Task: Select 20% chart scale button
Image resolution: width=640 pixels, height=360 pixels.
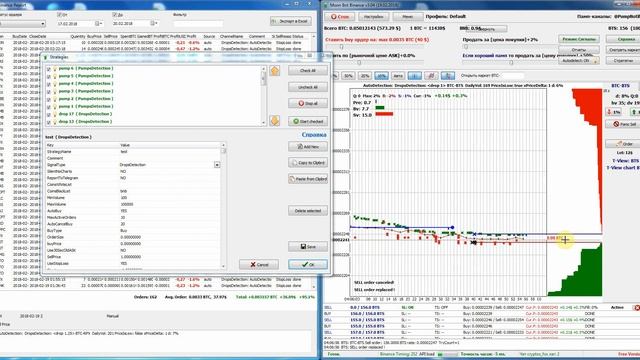Action: pos(364,76)
